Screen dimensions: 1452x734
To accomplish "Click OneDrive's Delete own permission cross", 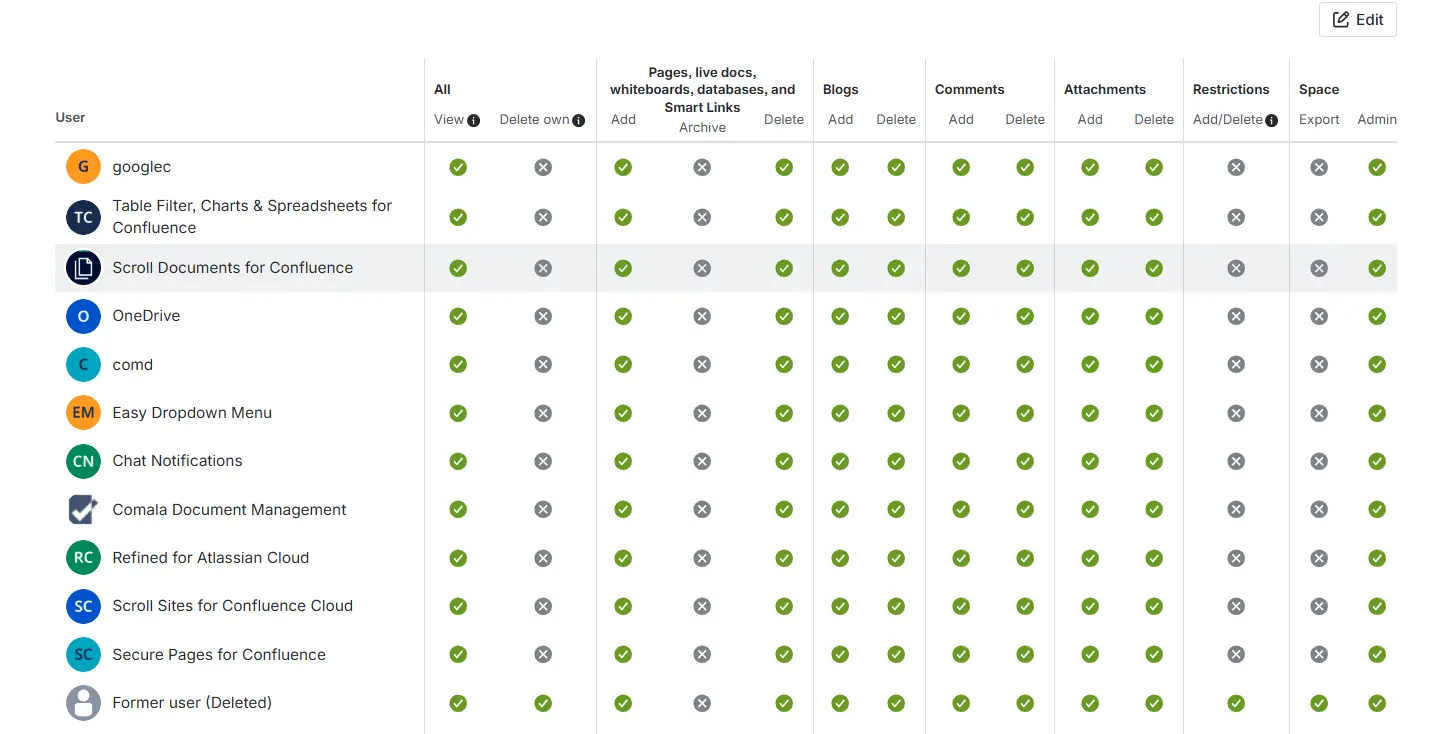I will tap(543, 316).
